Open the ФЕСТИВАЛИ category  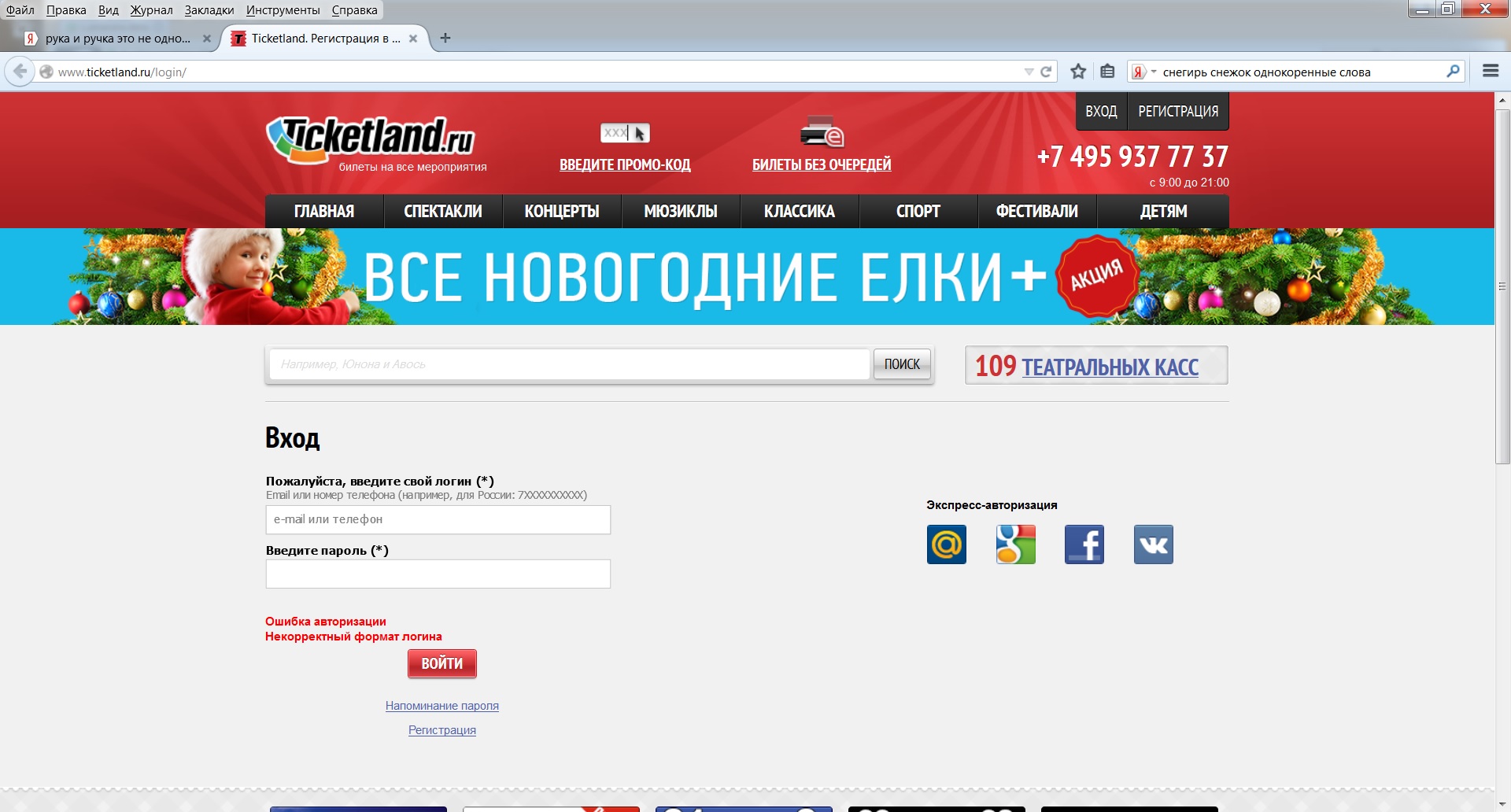1037,211
